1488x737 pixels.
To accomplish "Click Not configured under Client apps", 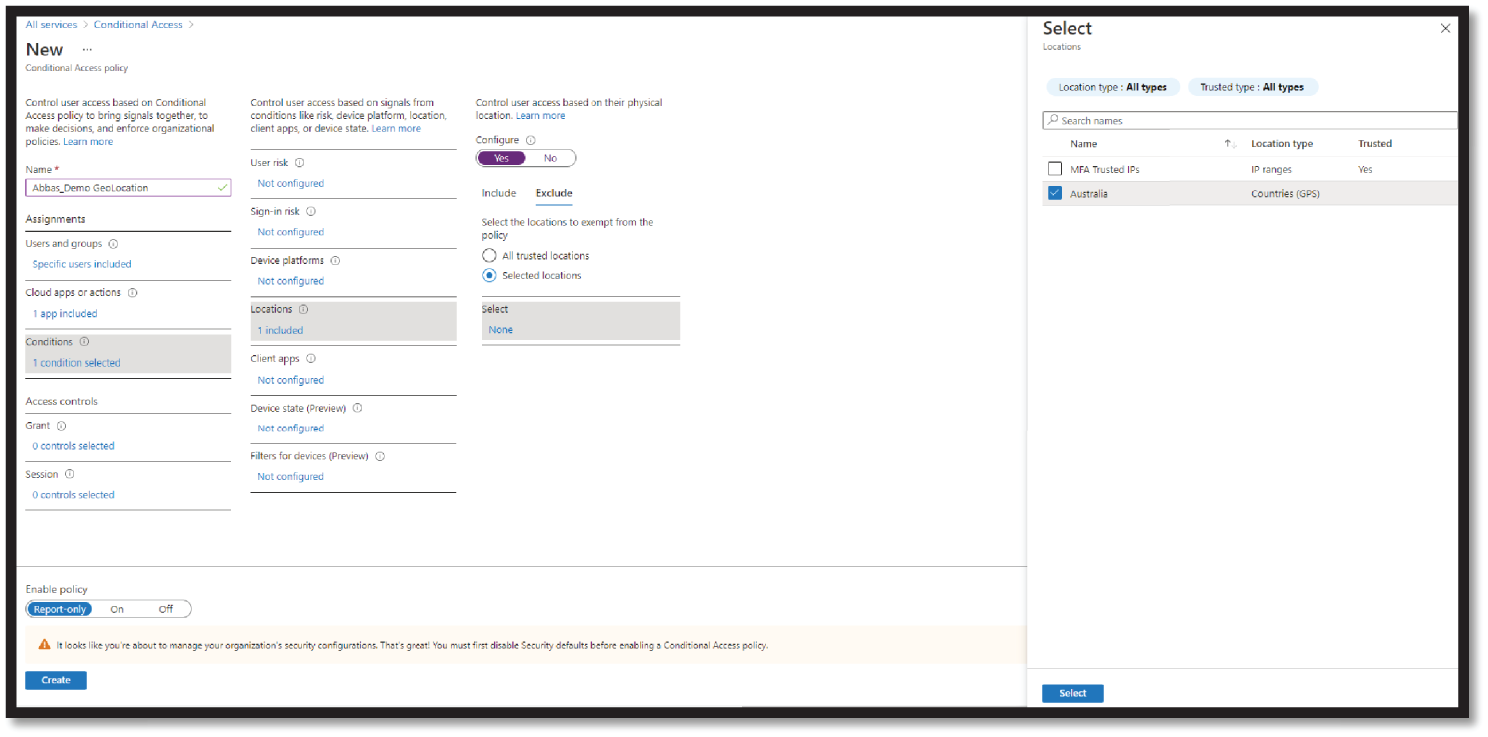I will (290, 380).
